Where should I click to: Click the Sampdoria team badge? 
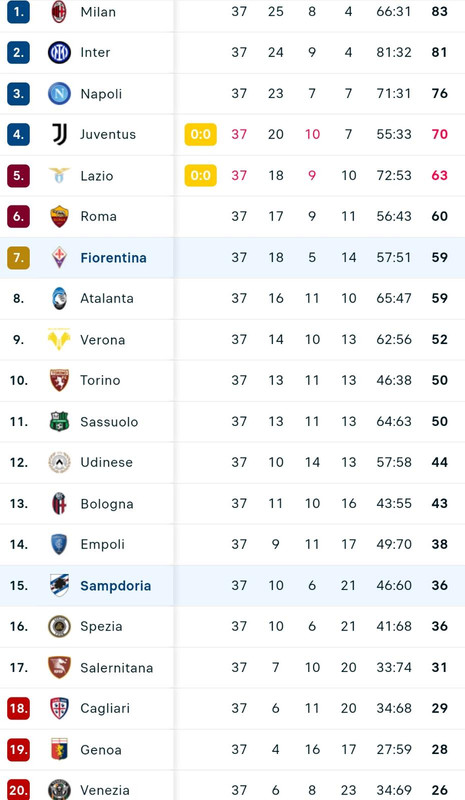pyautogui.click(x=59, y=585)
